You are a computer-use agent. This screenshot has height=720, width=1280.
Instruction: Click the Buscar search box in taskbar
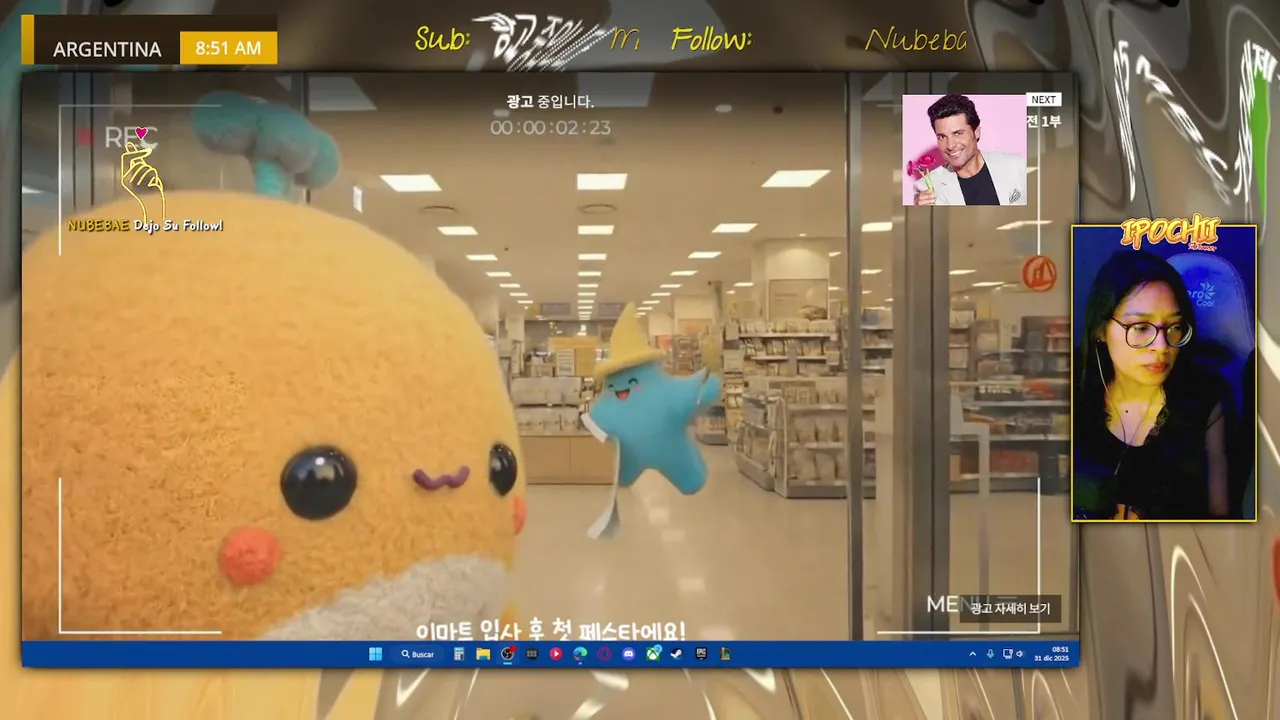click(x=418, y=654)
